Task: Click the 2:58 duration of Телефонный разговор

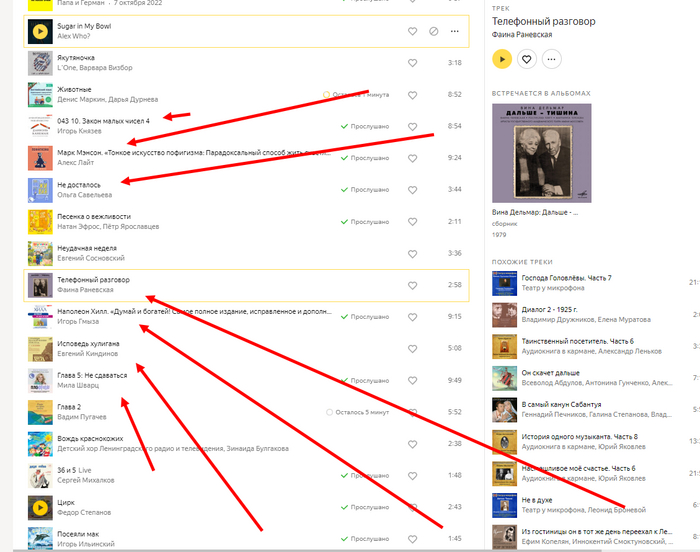Action: pyautogui.click(x=455, y=285)
